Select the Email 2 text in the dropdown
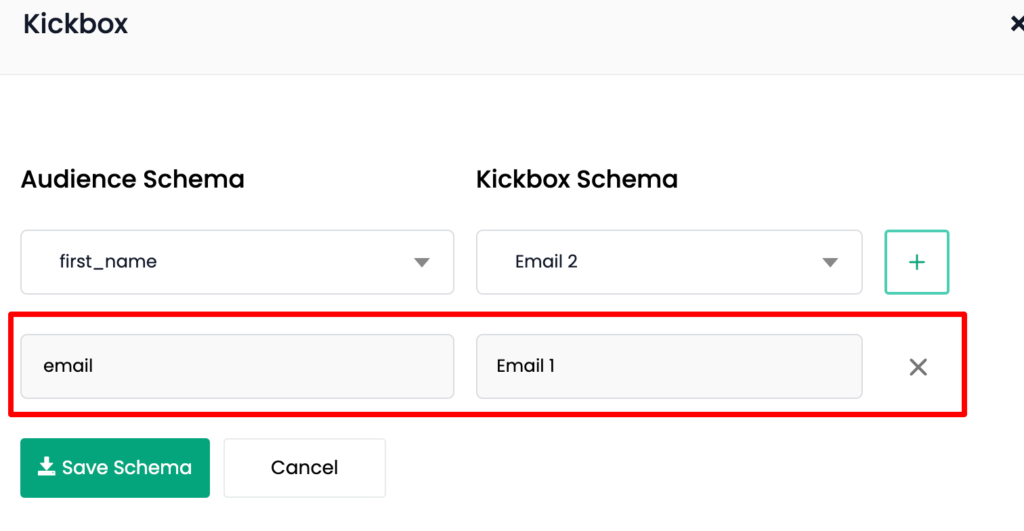Screen dimensions: 1024x531 tap(546, 262)
